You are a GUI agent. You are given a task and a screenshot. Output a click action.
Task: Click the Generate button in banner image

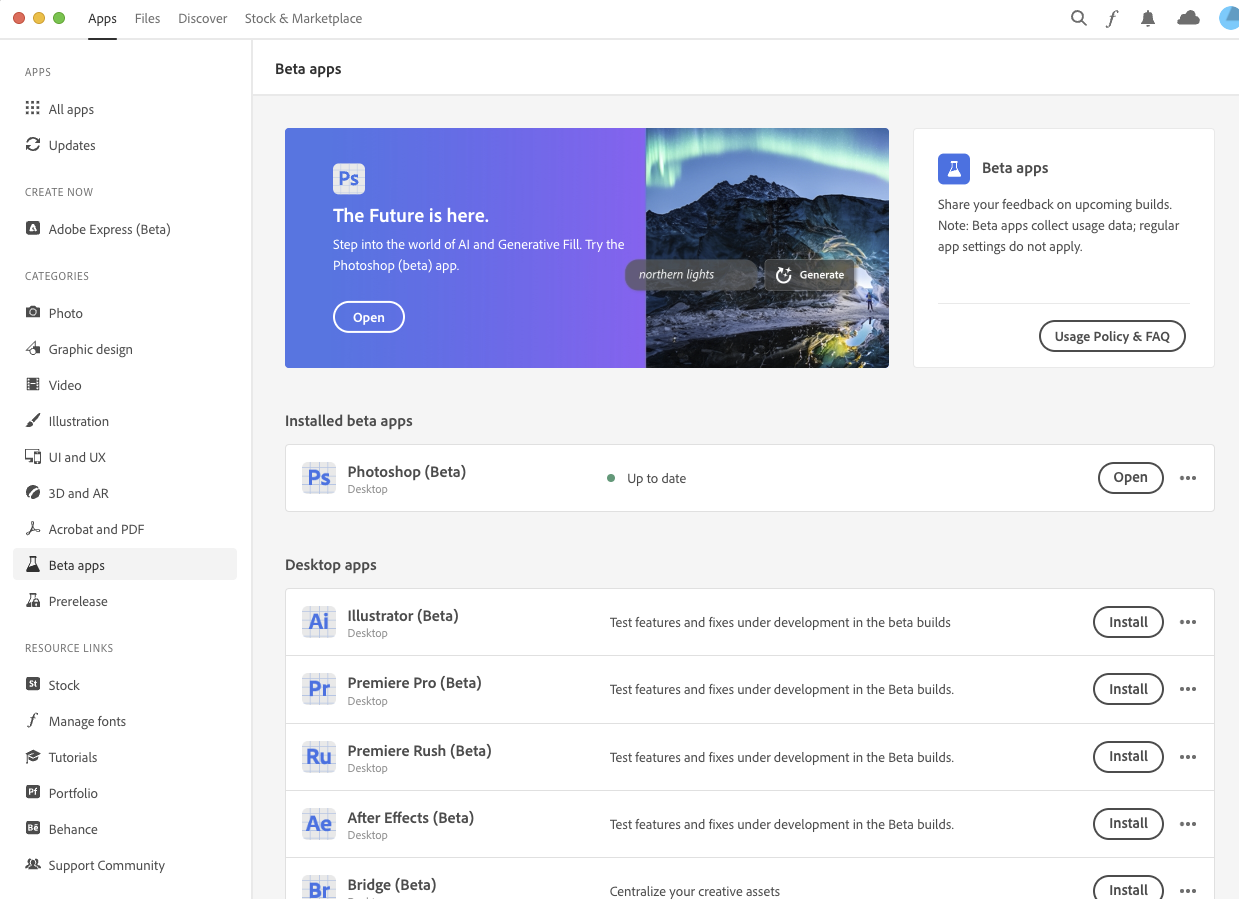click(810, 275)
